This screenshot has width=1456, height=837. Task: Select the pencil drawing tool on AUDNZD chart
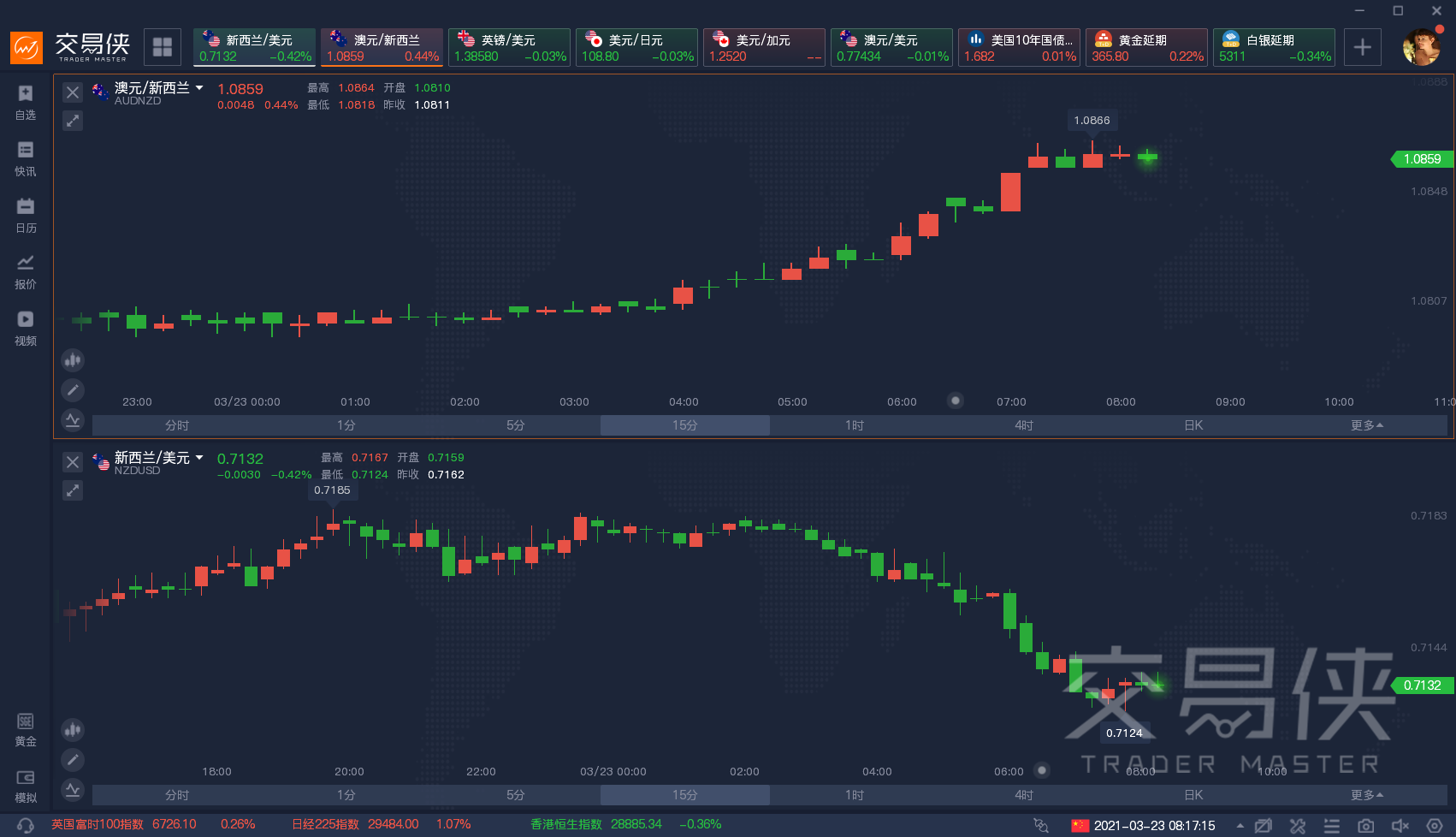tap(73, 390)
